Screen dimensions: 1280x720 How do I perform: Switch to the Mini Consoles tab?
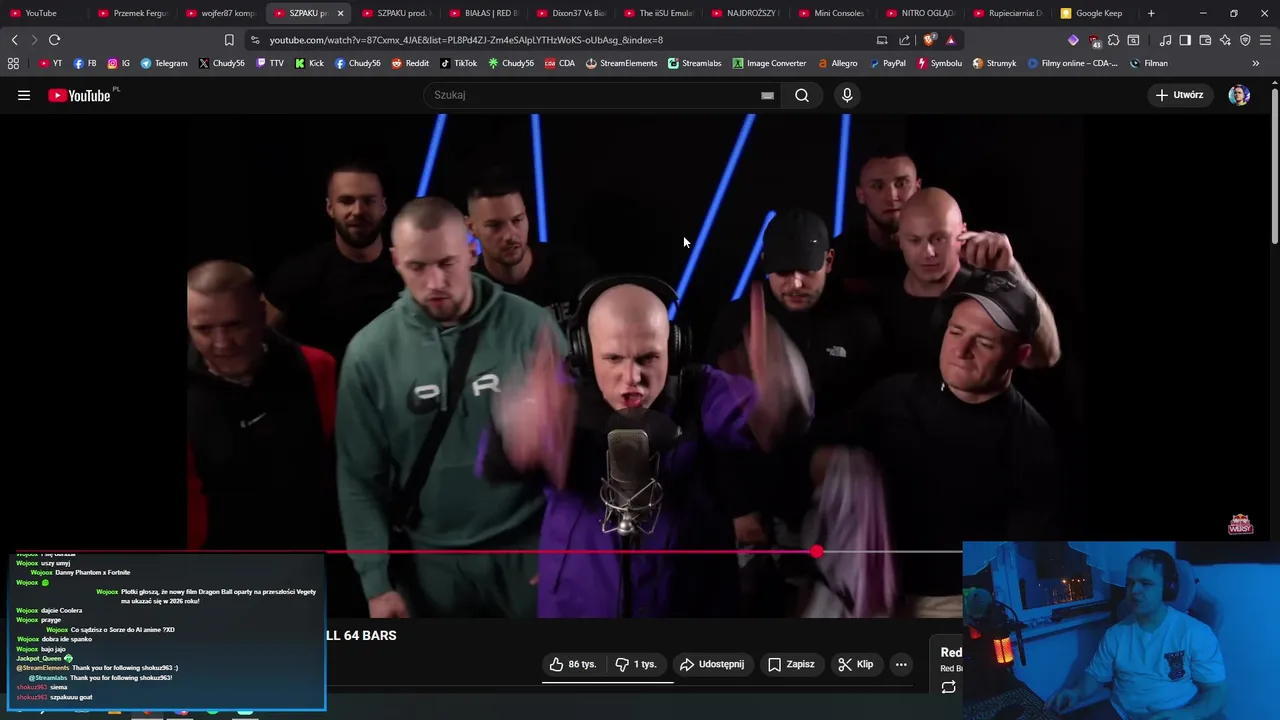tap(833, 13)
